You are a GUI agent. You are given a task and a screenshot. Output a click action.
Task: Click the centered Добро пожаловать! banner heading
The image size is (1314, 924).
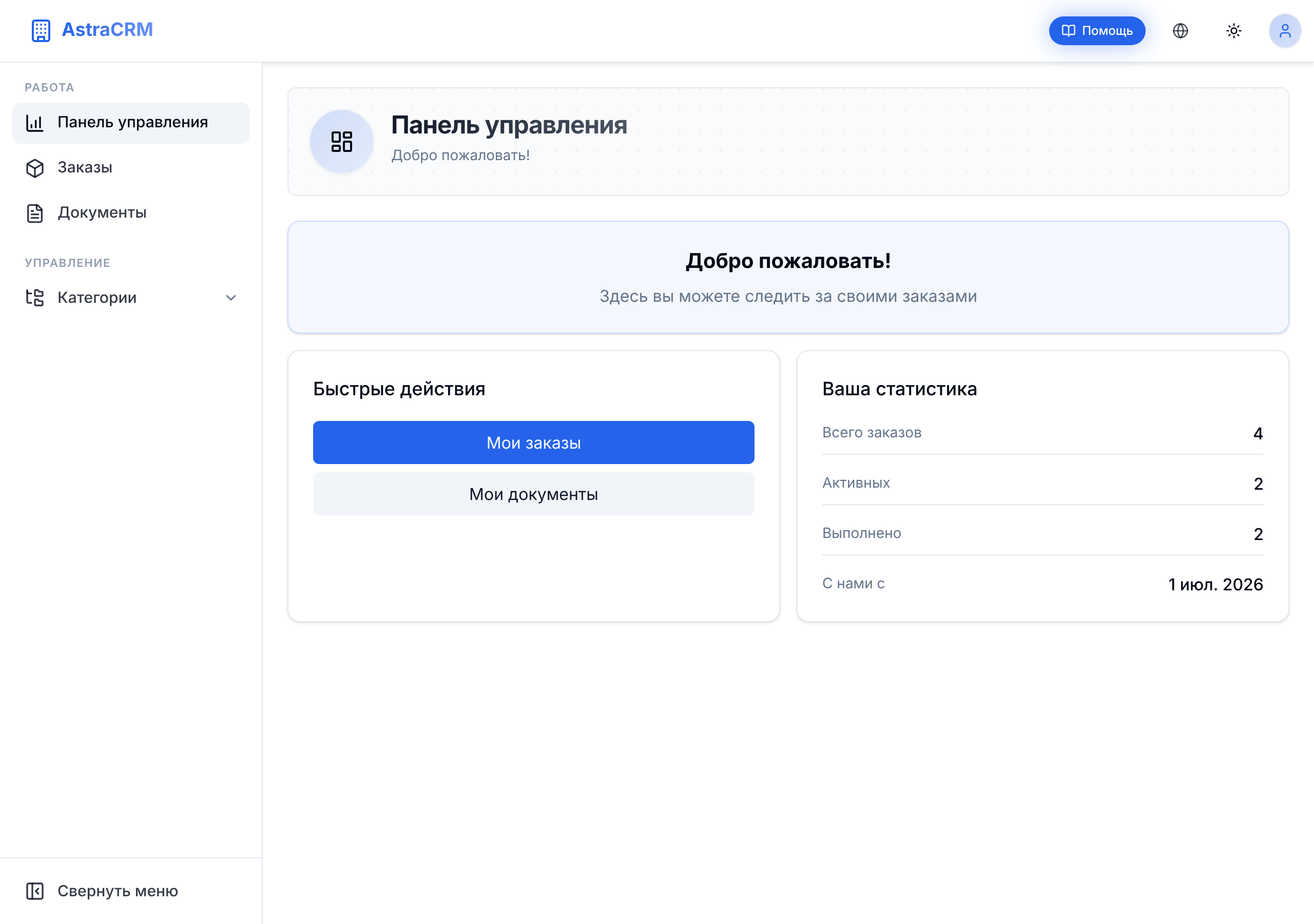pyautogui.click(x=788, y=261)
